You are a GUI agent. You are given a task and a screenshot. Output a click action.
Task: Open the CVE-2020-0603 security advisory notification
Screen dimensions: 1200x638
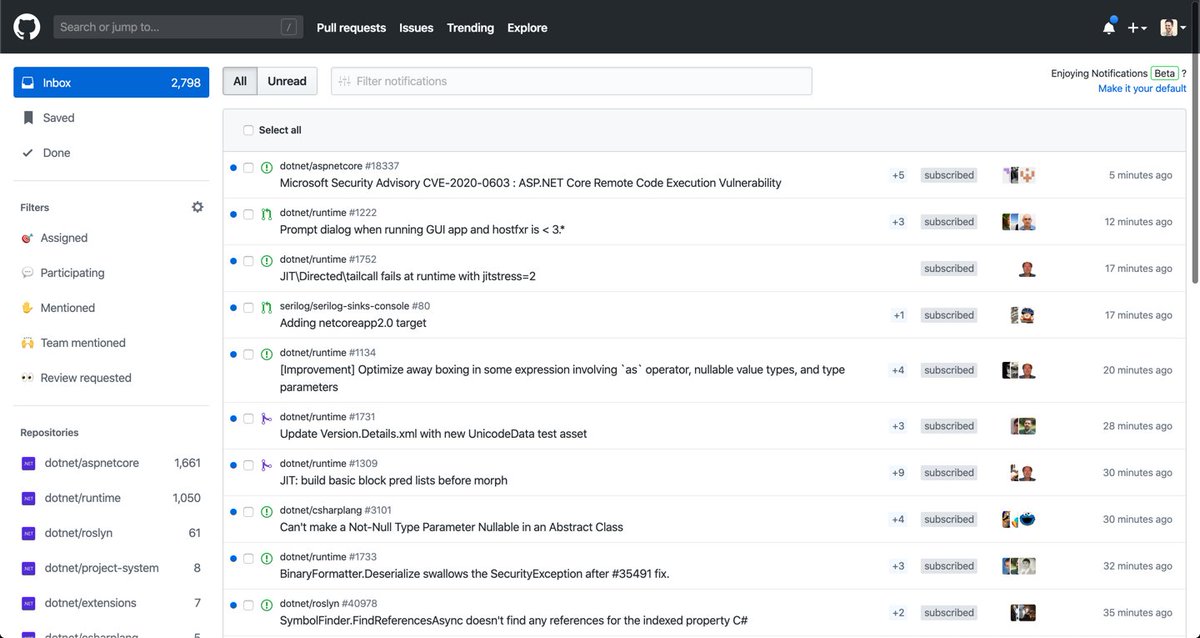(x=530, y=183)
